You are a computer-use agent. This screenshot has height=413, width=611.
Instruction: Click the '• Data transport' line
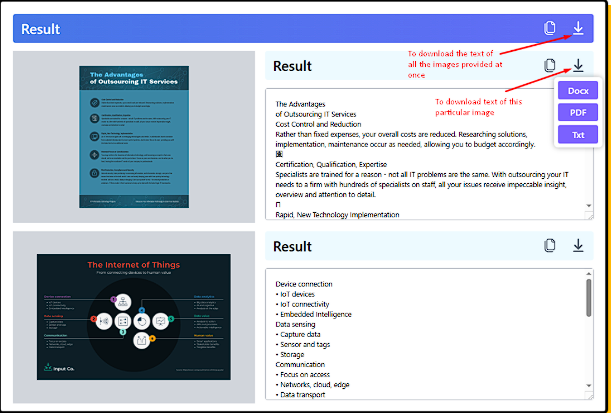click(x=300, y=395)
